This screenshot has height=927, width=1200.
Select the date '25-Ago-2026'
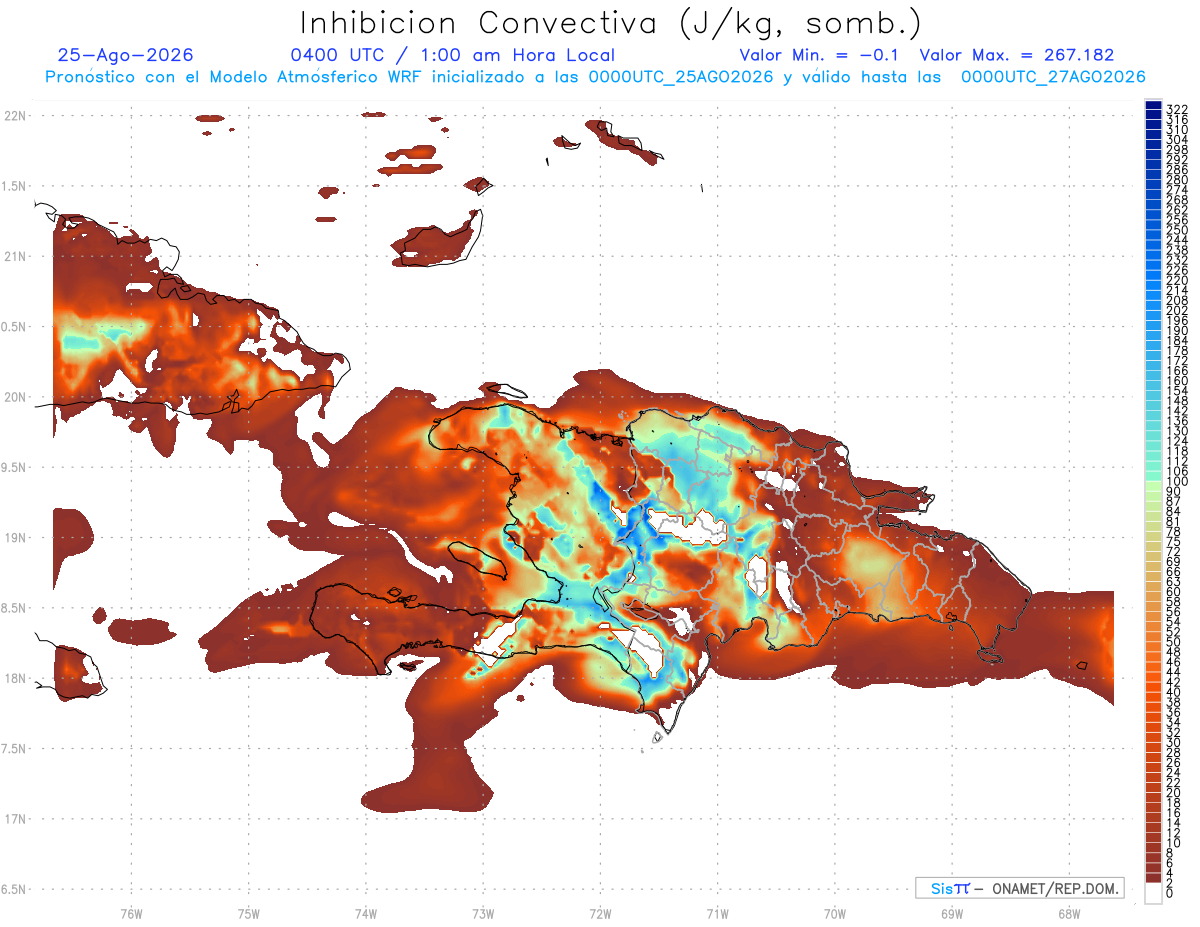[126, 55]
